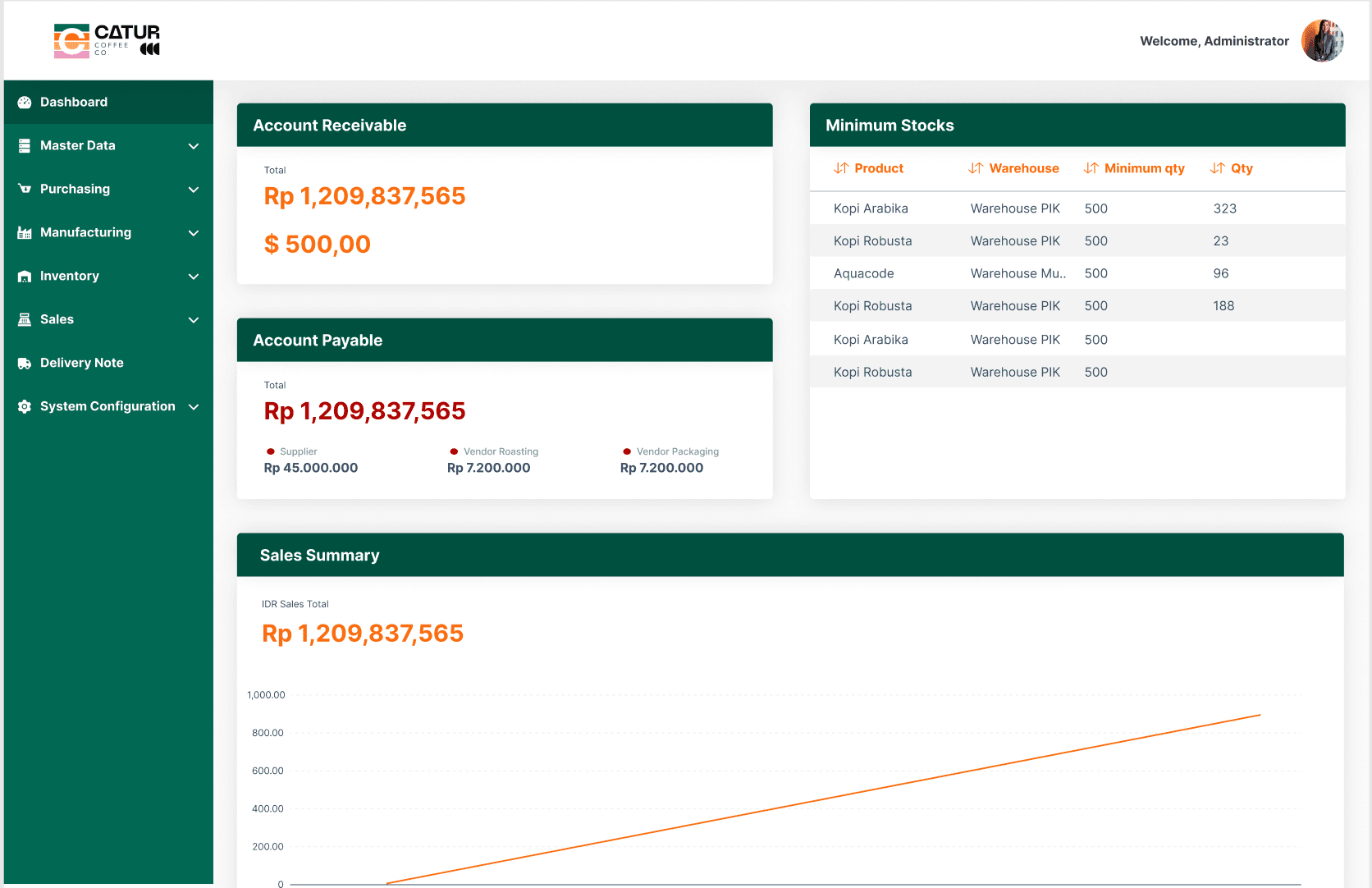Viewport: 1372px width, 888px height.
Task: Click the Sales cash register icon
Action: (x=25, y=320)
